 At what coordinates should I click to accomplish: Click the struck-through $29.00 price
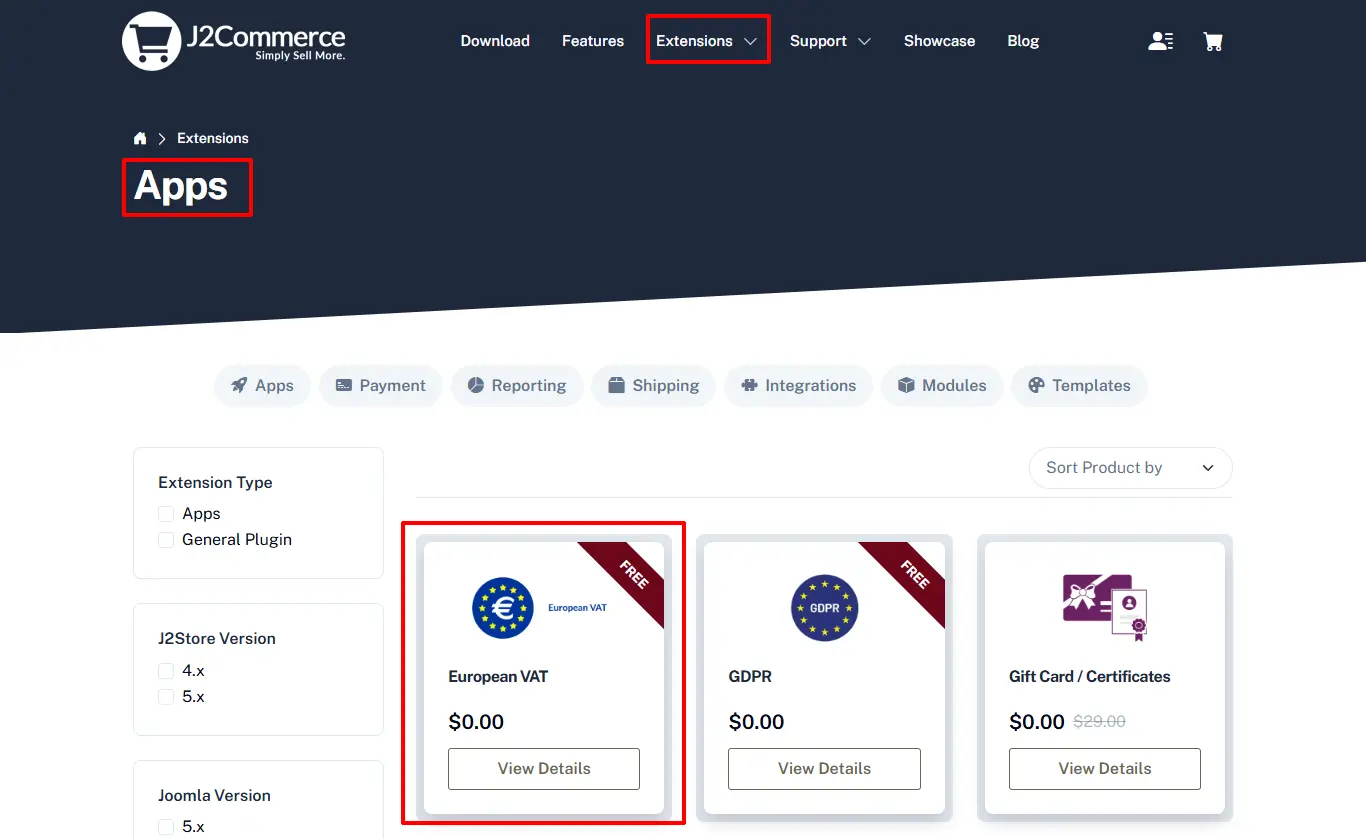1099,721
